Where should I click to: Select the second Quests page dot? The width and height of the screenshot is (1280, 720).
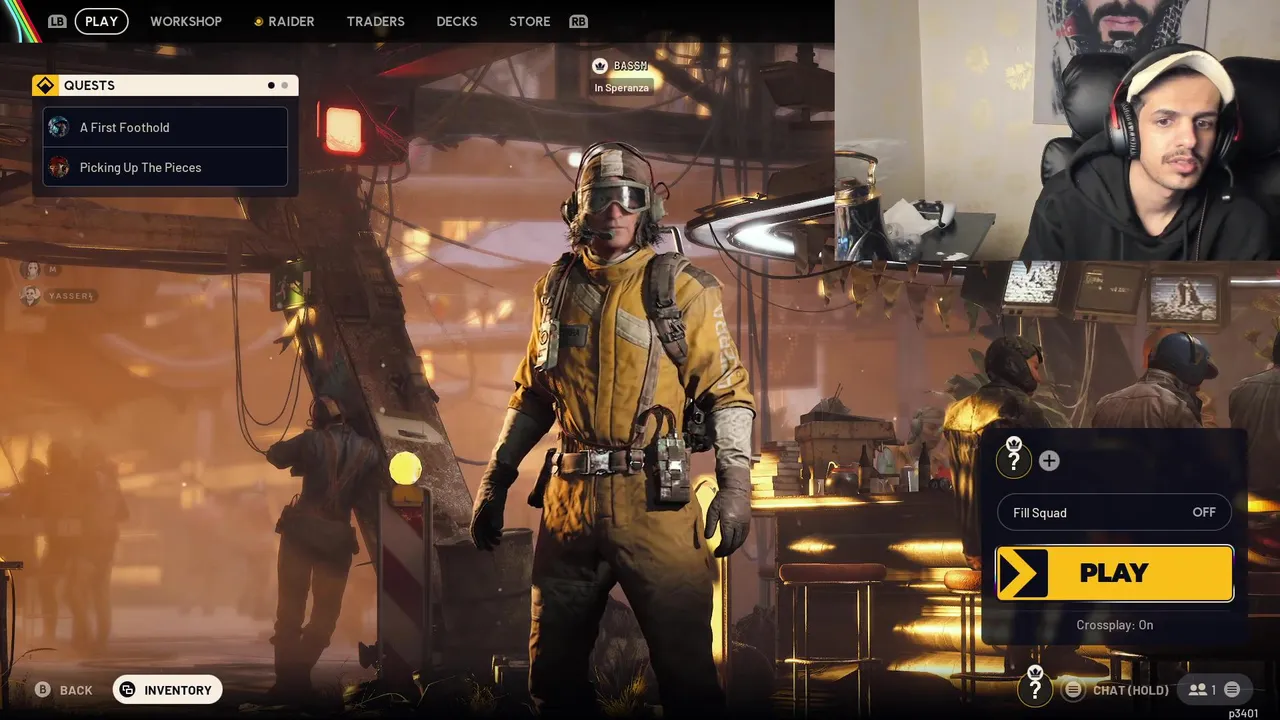click(x=284, y=86)
